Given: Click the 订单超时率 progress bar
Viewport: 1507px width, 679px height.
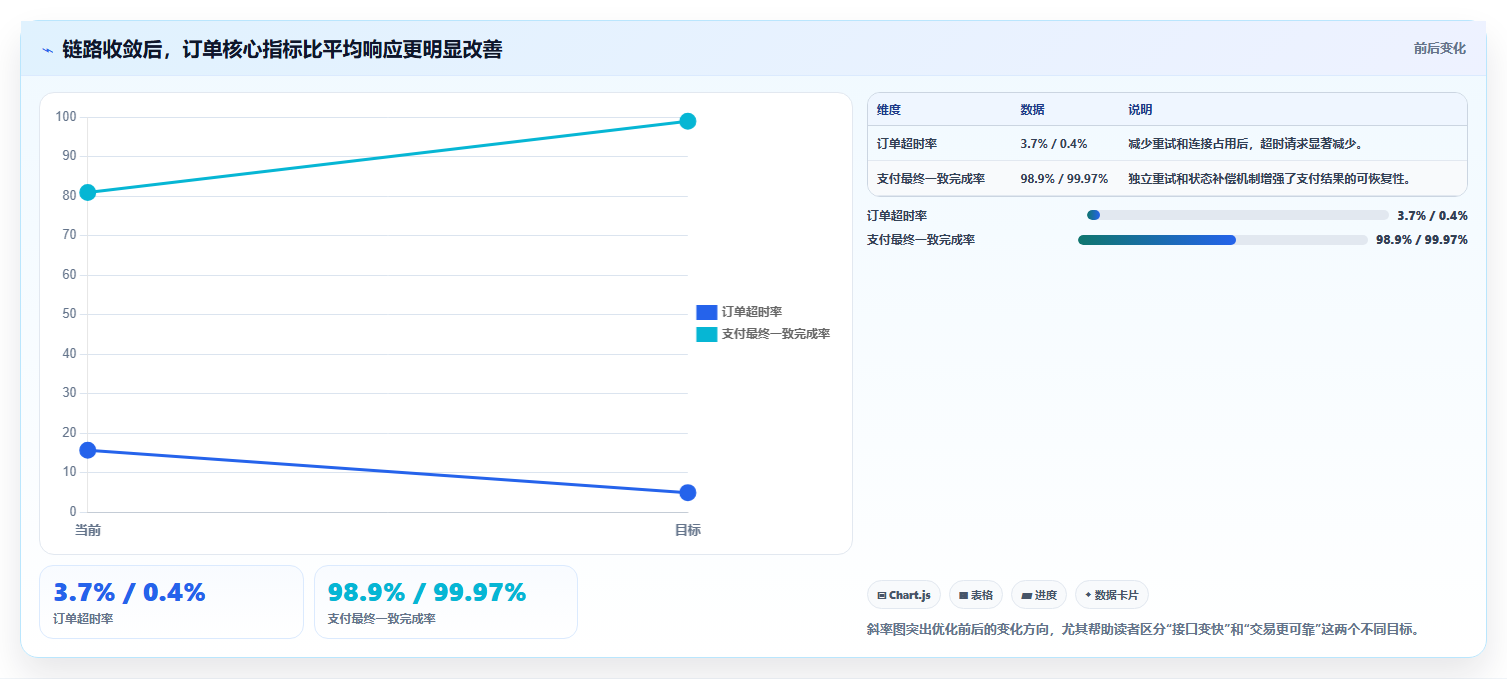Looking at the screenshot, I should 1238,215.
